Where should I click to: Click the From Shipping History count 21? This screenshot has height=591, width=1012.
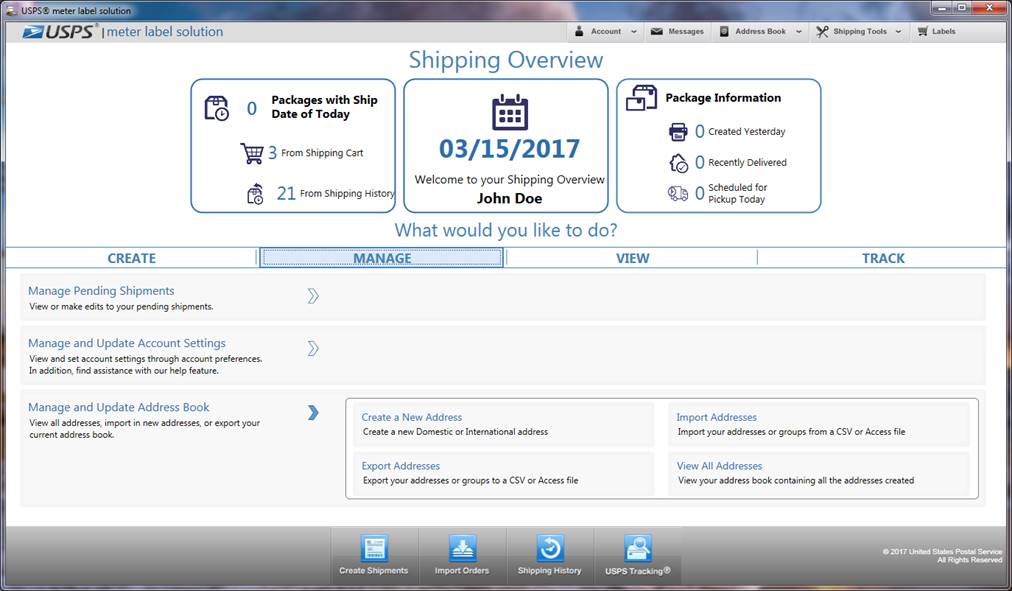point(286,194)
